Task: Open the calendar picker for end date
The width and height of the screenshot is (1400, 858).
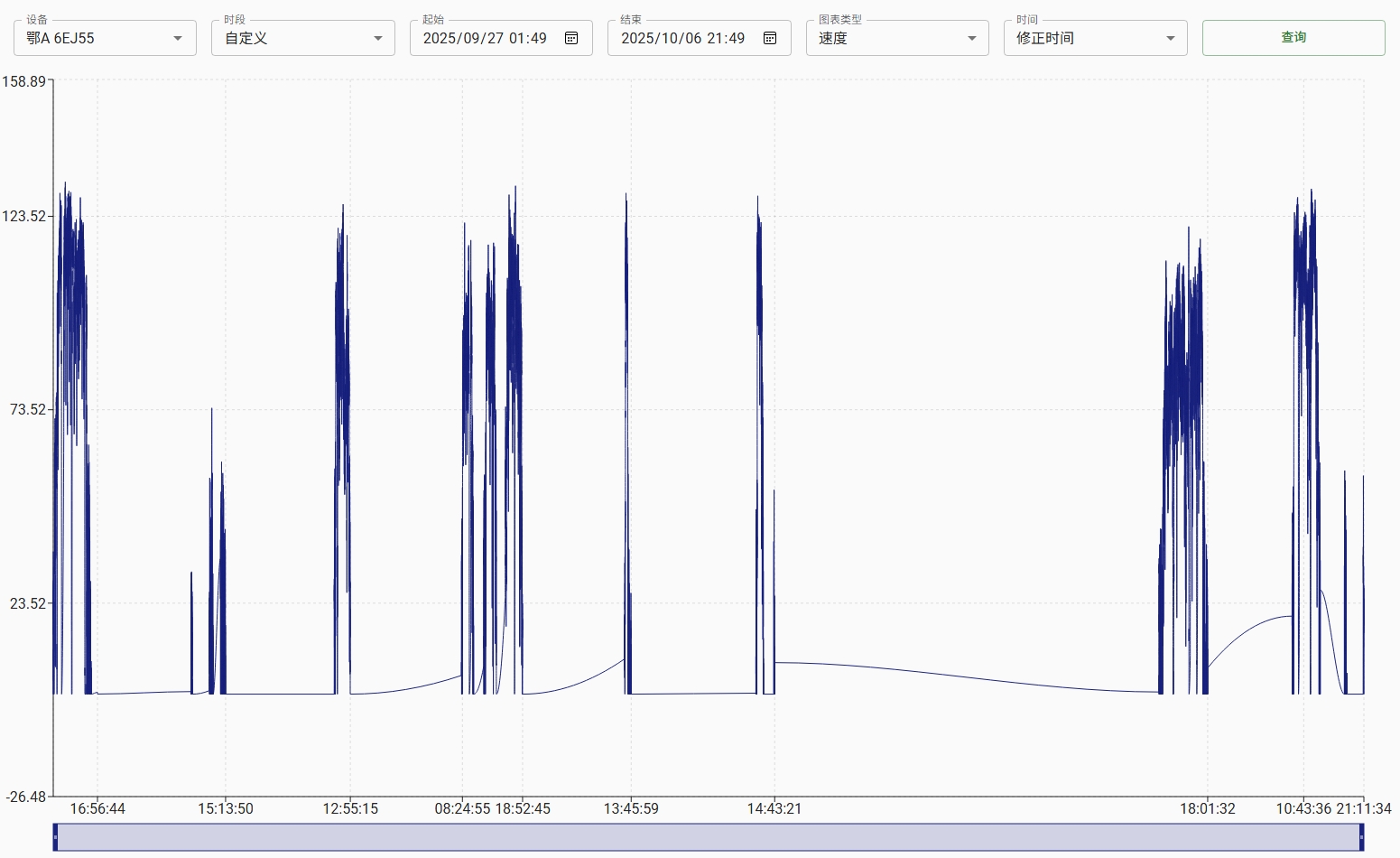Action: click(770, 38)
